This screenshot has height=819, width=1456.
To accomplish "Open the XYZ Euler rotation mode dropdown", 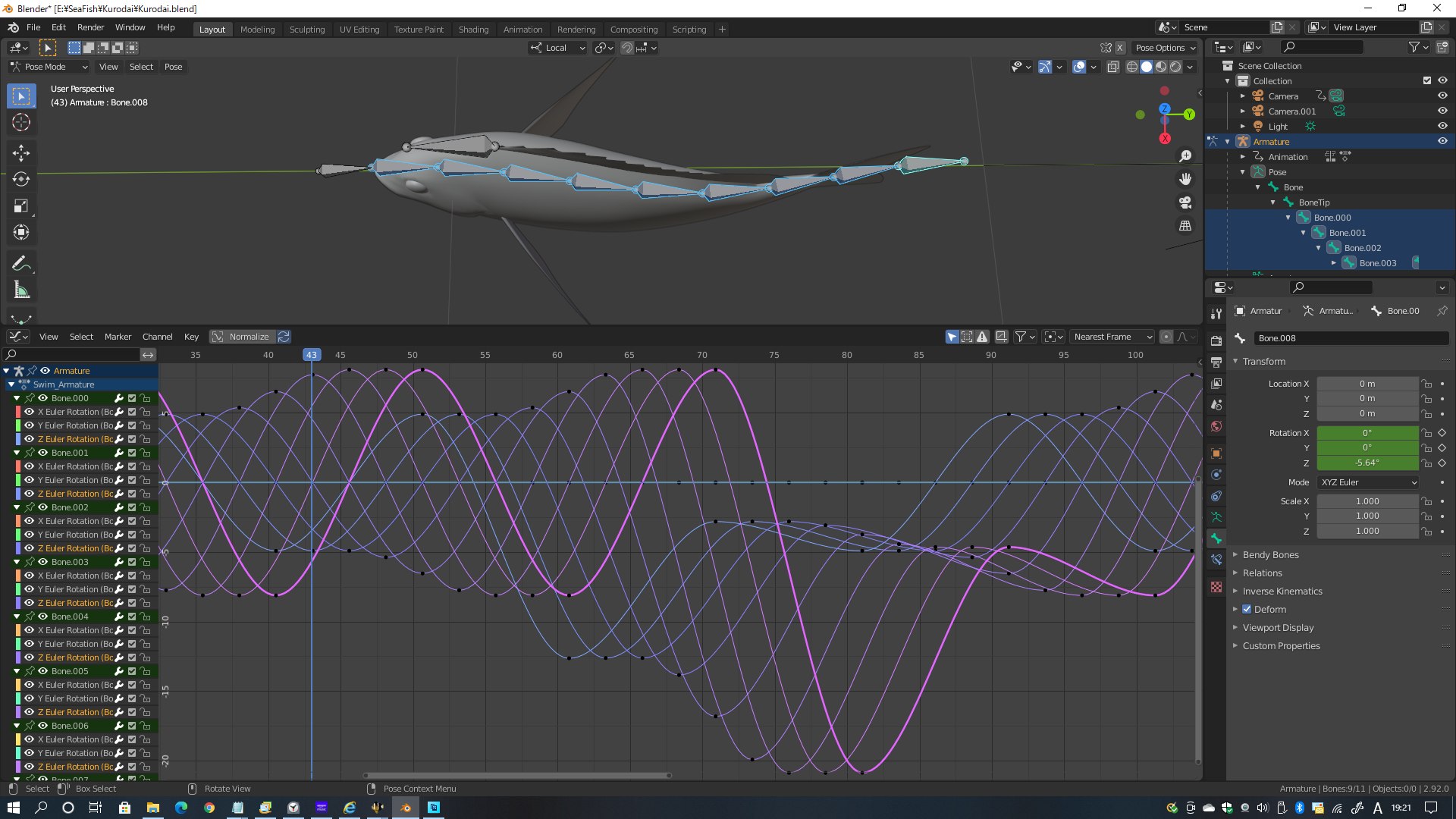I will [x=1369, y=482].
